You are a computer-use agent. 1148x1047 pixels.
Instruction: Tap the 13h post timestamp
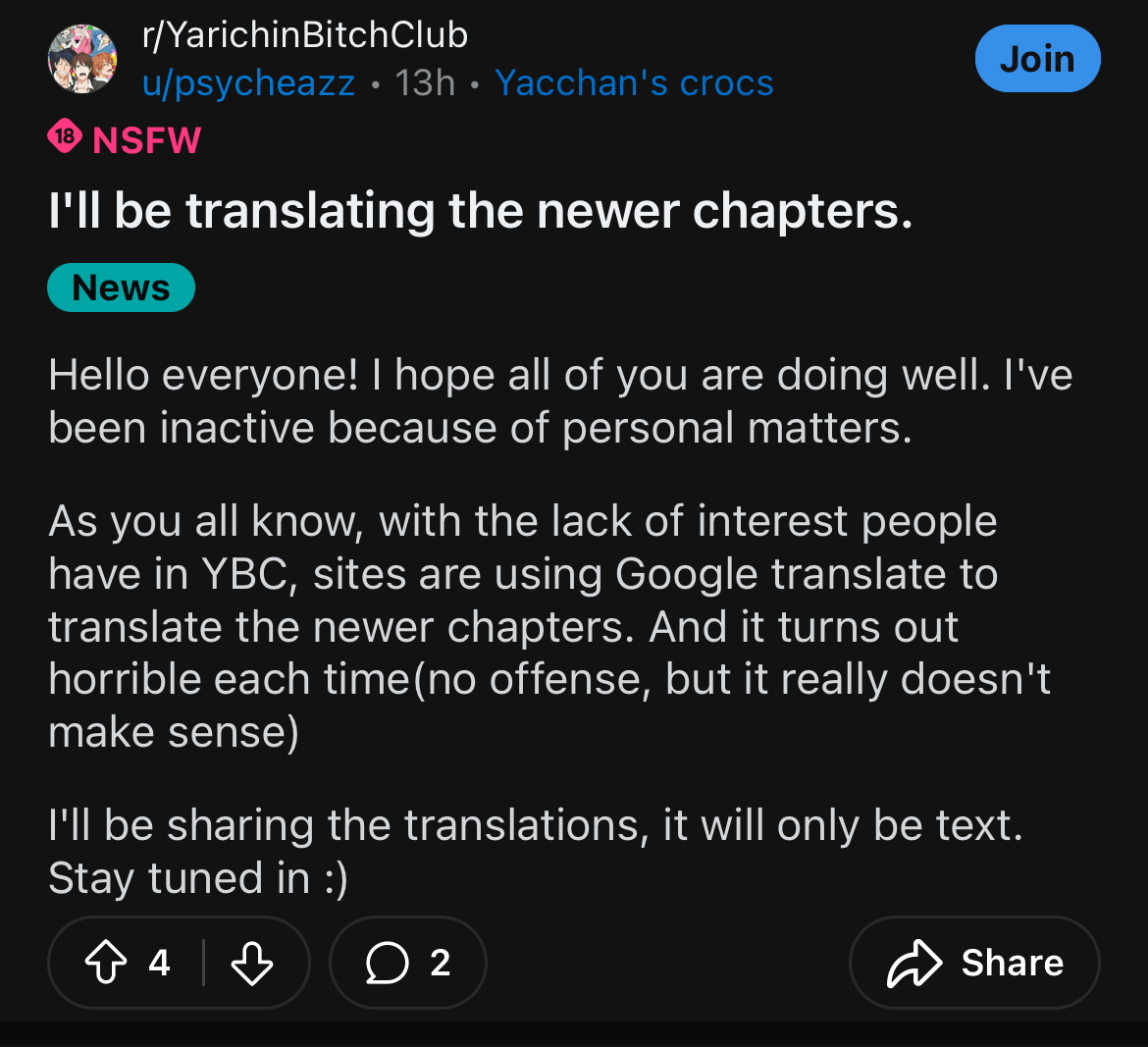[425, 83]
